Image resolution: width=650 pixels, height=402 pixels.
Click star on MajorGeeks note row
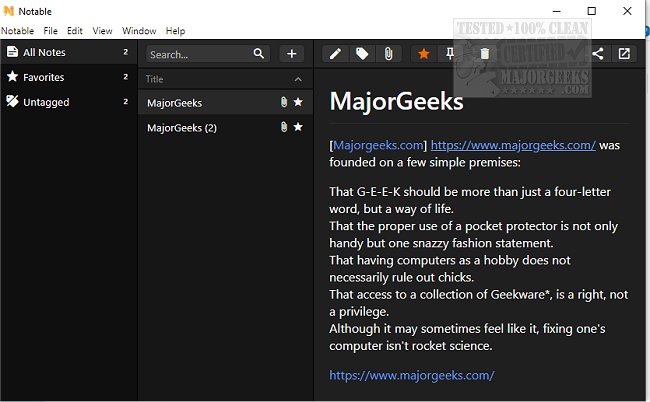[x=298, y=102]
